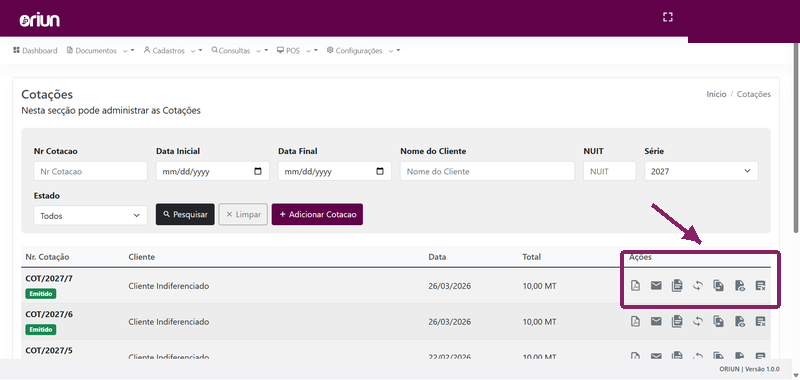Click the envelope icon in COT/2027/6 row
This screenshot has width=800, height=380.
656,321
